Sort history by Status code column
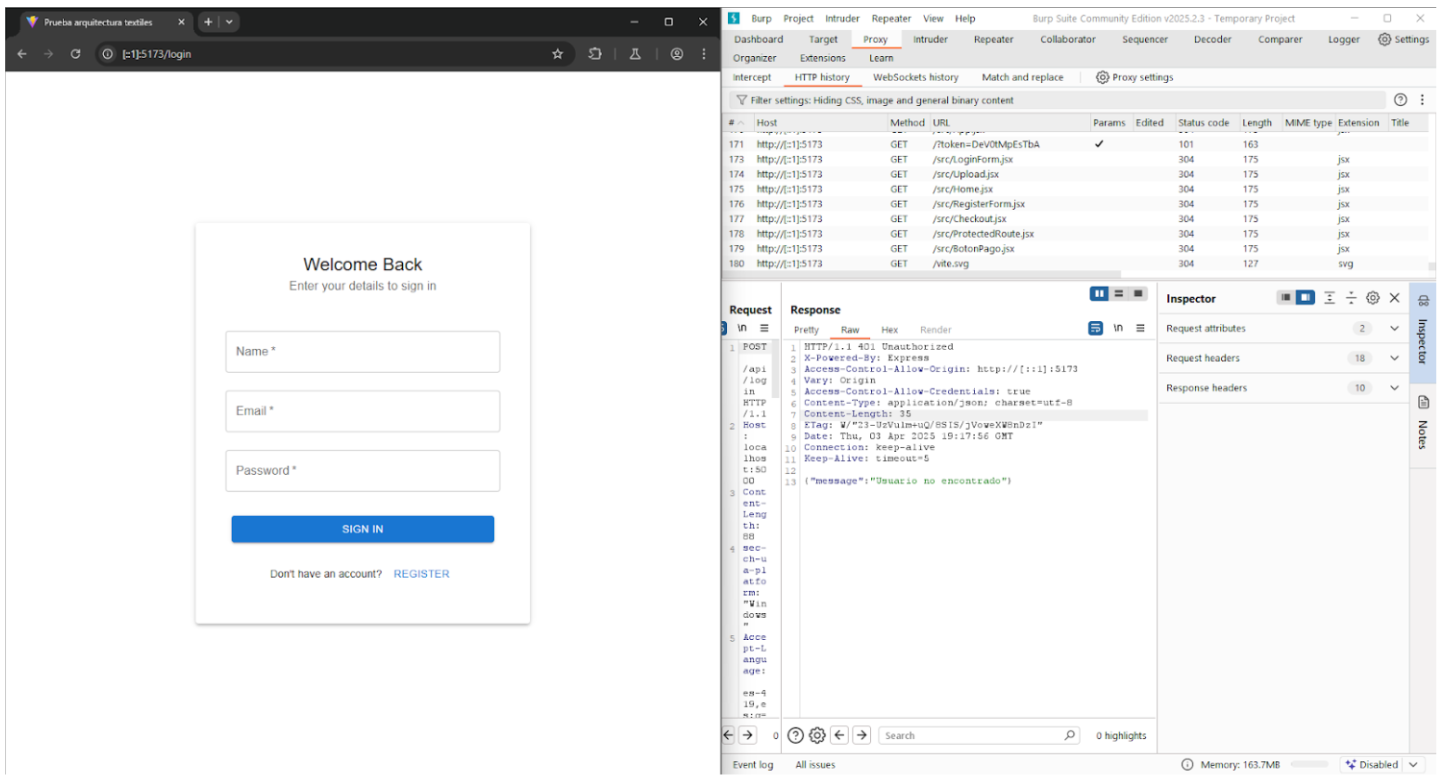Screen dimensions: 1441x780 click(1203, 123)
